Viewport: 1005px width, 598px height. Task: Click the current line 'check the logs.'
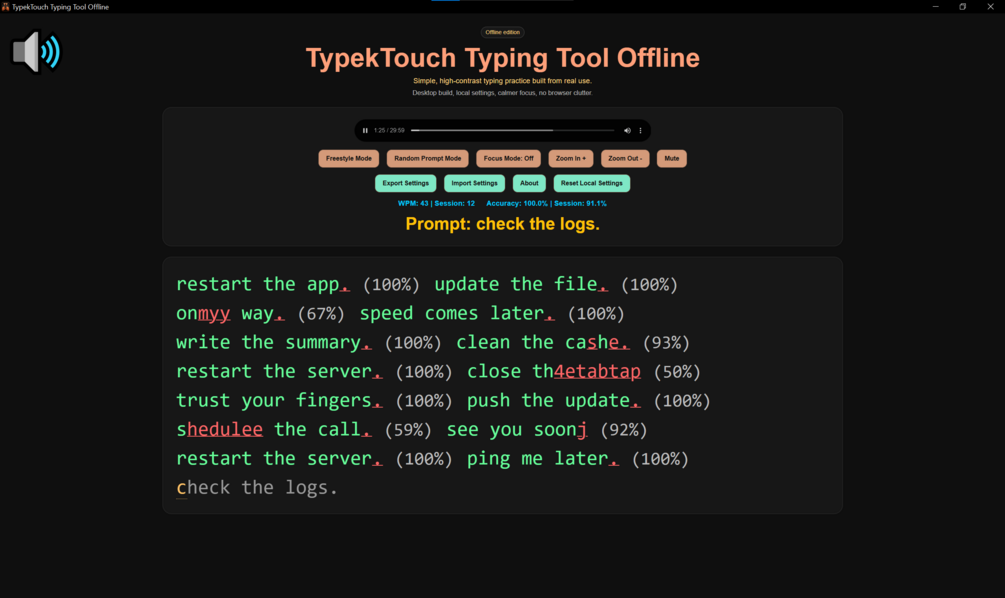[257, 488]
